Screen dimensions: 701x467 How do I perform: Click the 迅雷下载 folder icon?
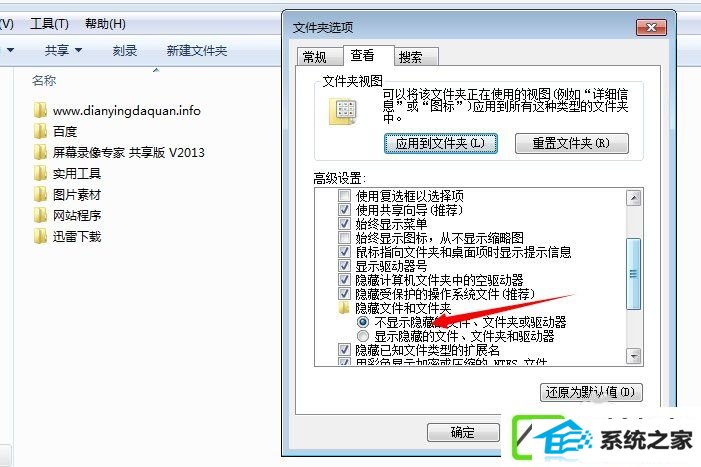(40, 236)
